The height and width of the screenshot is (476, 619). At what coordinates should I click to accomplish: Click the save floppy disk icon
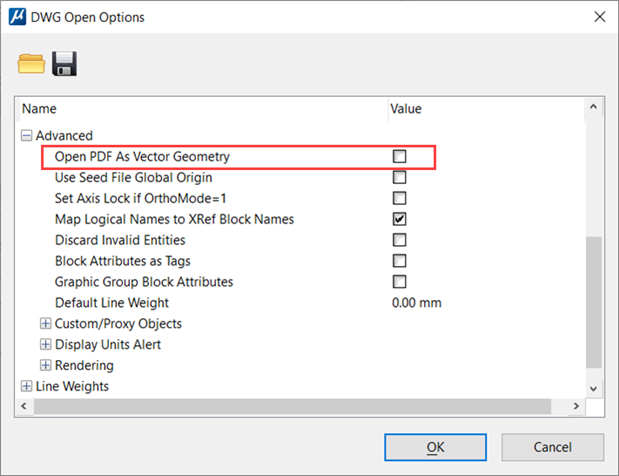pos(65,65)
